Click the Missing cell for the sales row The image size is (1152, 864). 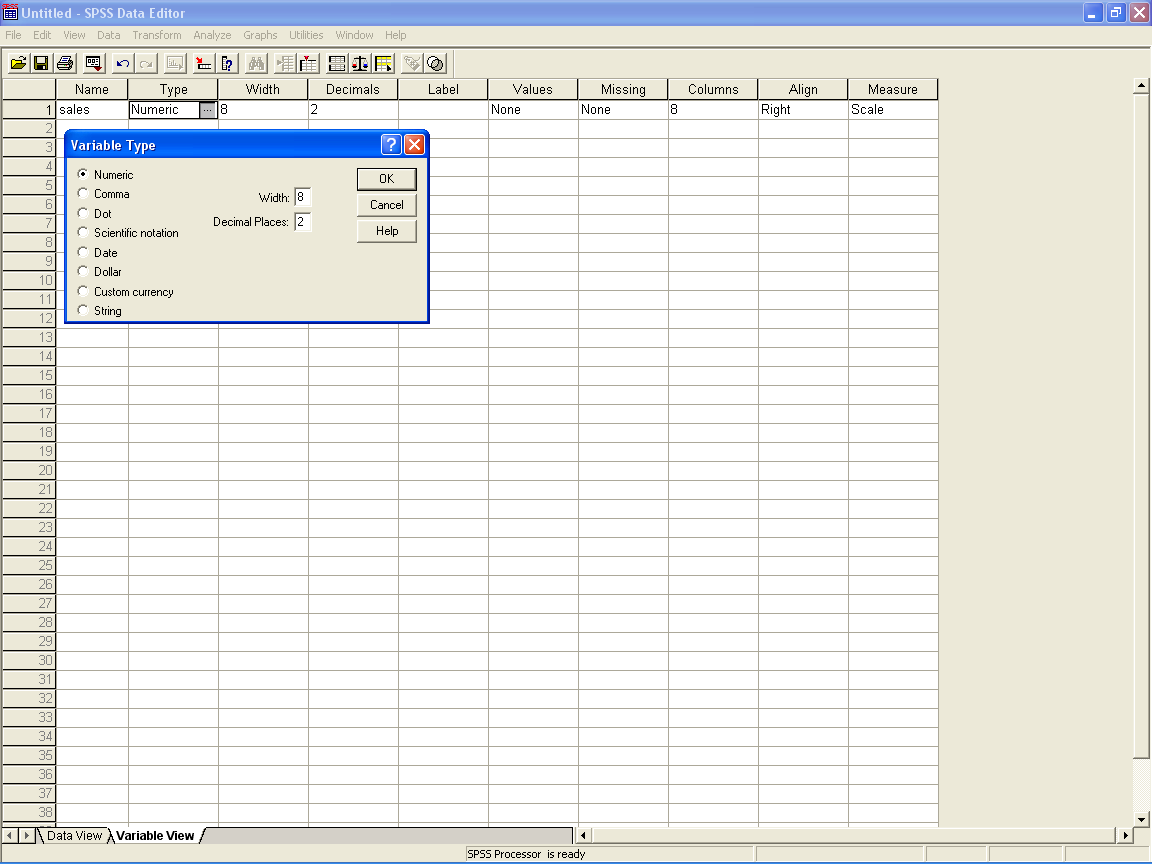pyautogui.click(x=623, y=109)
